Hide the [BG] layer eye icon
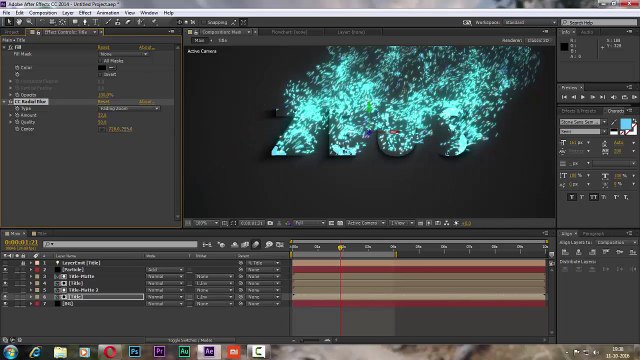The image size is (640, 360). click(5, 304)
